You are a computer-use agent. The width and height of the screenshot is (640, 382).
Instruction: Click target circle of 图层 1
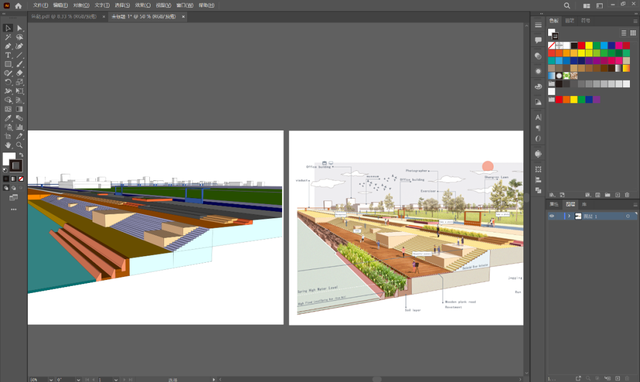coord(628,216)
